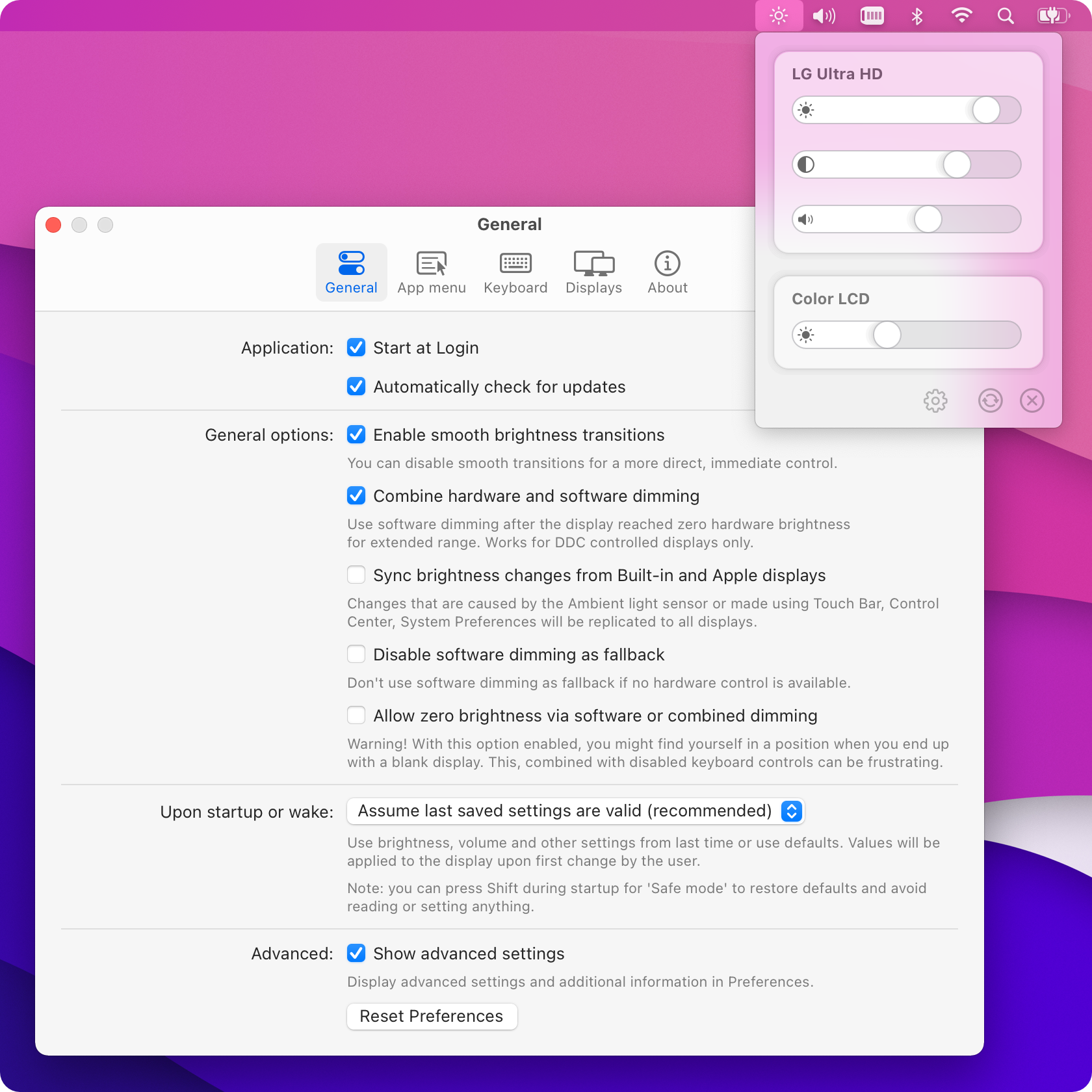Open the Keyboard preferences tab

point(515,272)
